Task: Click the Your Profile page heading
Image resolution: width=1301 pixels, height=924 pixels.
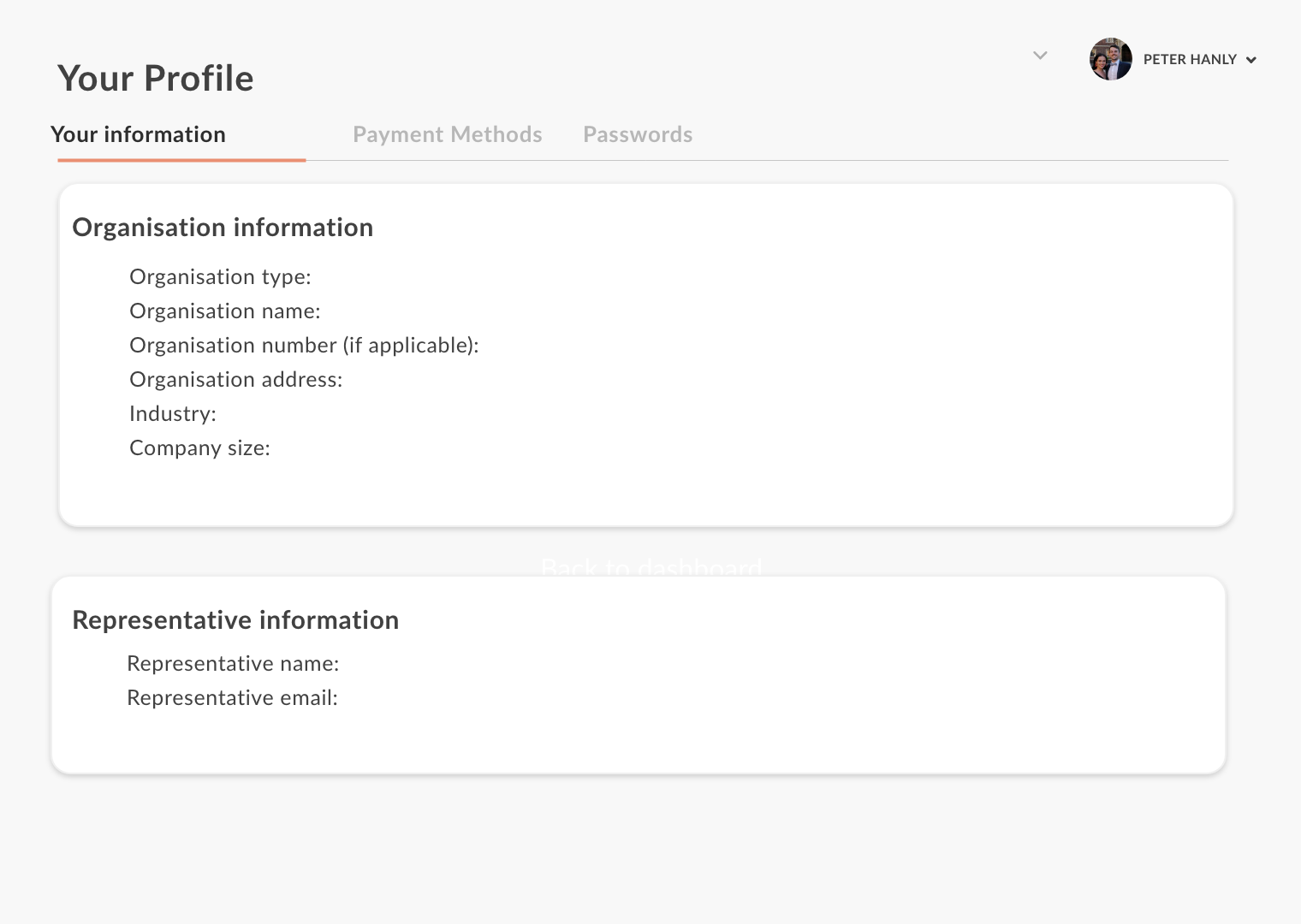Action: [x=156, y=78]
